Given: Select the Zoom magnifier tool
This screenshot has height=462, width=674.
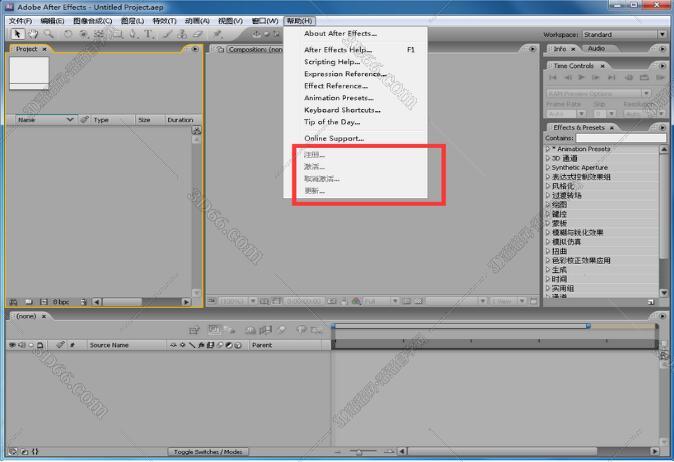Looking at the screenshot, I should 49,34.
